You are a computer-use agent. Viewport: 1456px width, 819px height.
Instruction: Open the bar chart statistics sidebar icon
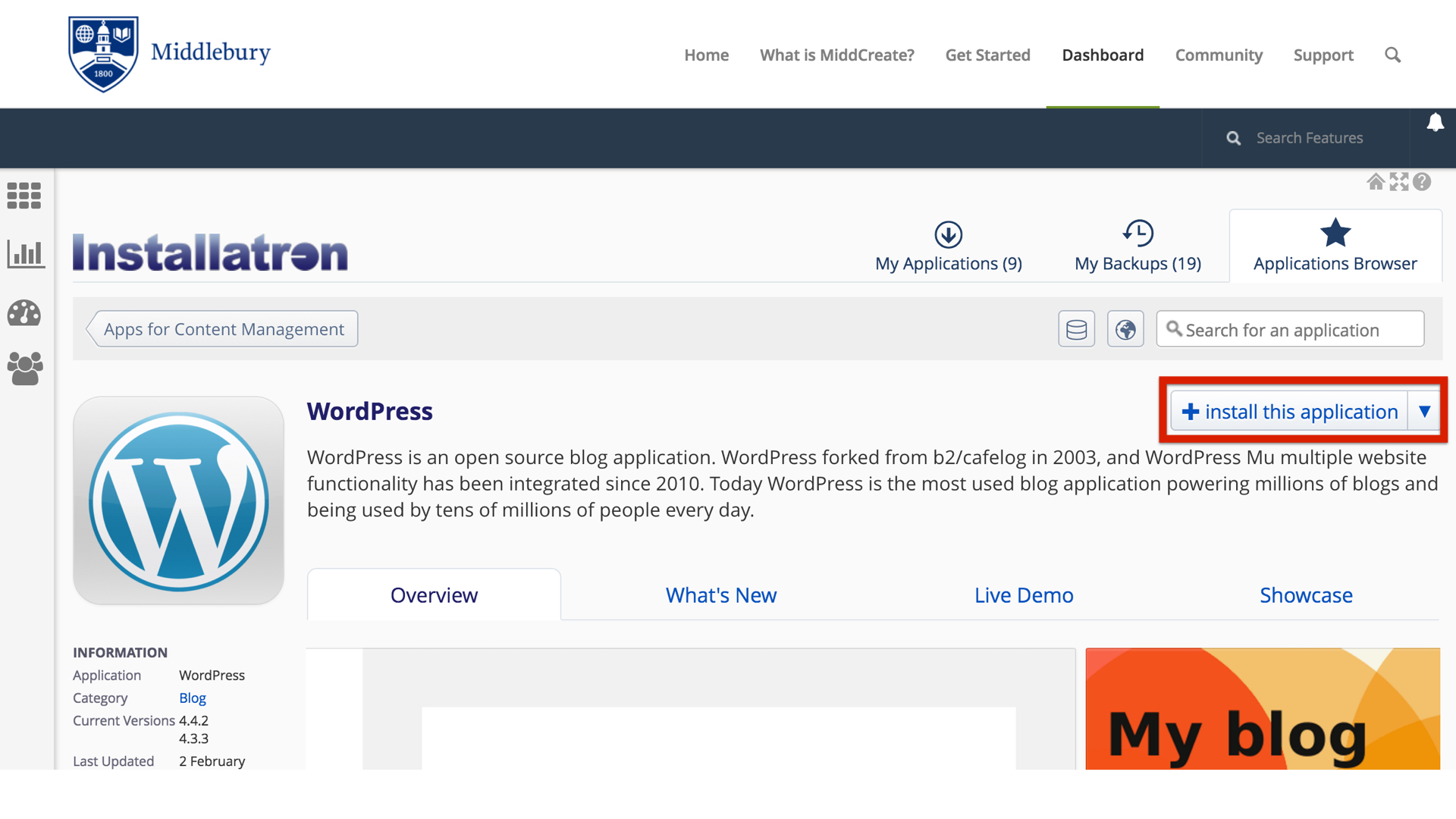(x=25, y=254)
